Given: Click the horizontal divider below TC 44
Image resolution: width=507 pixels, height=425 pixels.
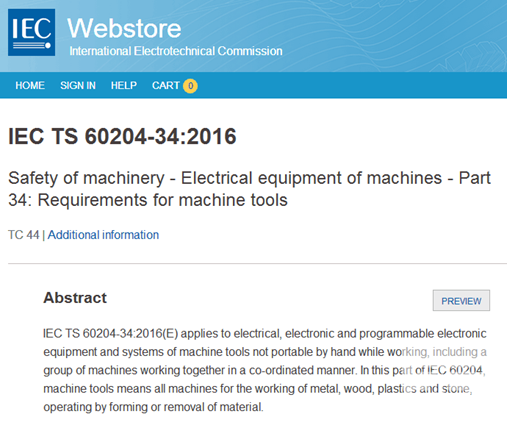Looking at the screenshot, I should tap(257, 263).
